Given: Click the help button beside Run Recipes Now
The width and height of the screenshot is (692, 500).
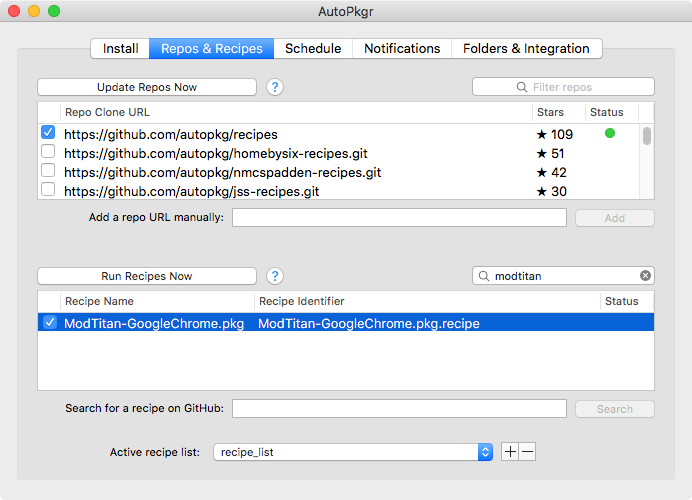Looking at the screenshot, I should 275,276.
